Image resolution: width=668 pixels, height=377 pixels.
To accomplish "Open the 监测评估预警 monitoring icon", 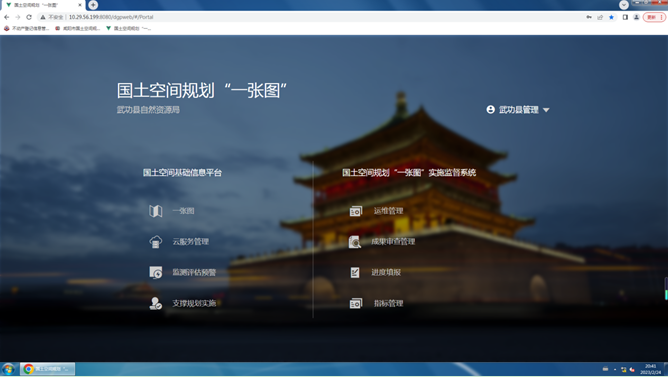I will (155, 272).
